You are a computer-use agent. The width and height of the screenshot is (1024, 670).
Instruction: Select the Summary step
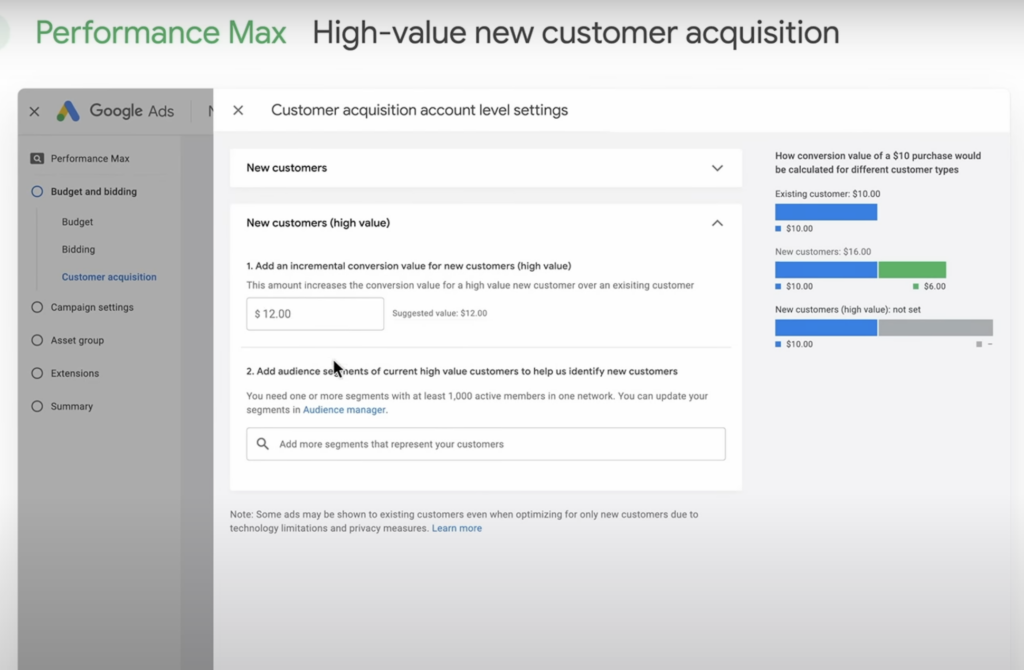tap(62, 406)
